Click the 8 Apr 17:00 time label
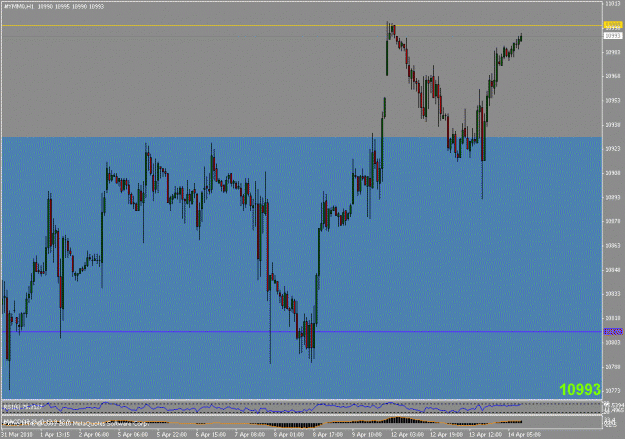Image resolution: width=625 pixels, height=439 pixels. 327,434
